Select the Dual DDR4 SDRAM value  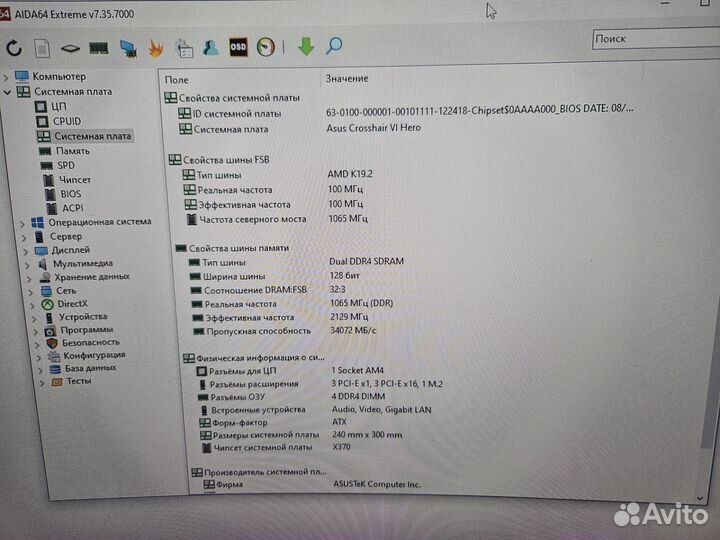tap(366, 261)
